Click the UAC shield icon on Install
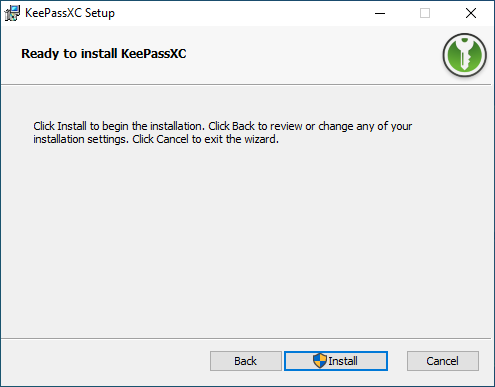The width and height of the screenshot is (495, 387). click(x=320, y=361)
